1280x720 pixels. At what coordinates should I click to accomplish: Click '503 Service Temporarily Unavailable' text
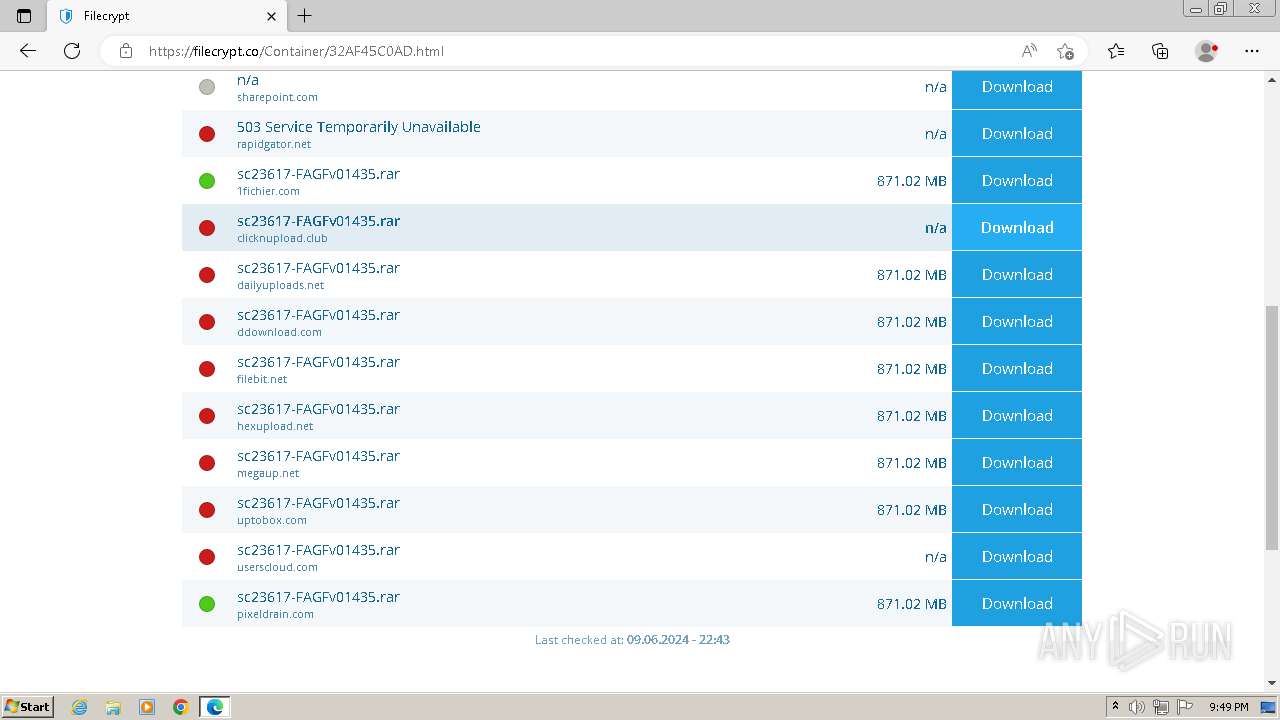359,127
